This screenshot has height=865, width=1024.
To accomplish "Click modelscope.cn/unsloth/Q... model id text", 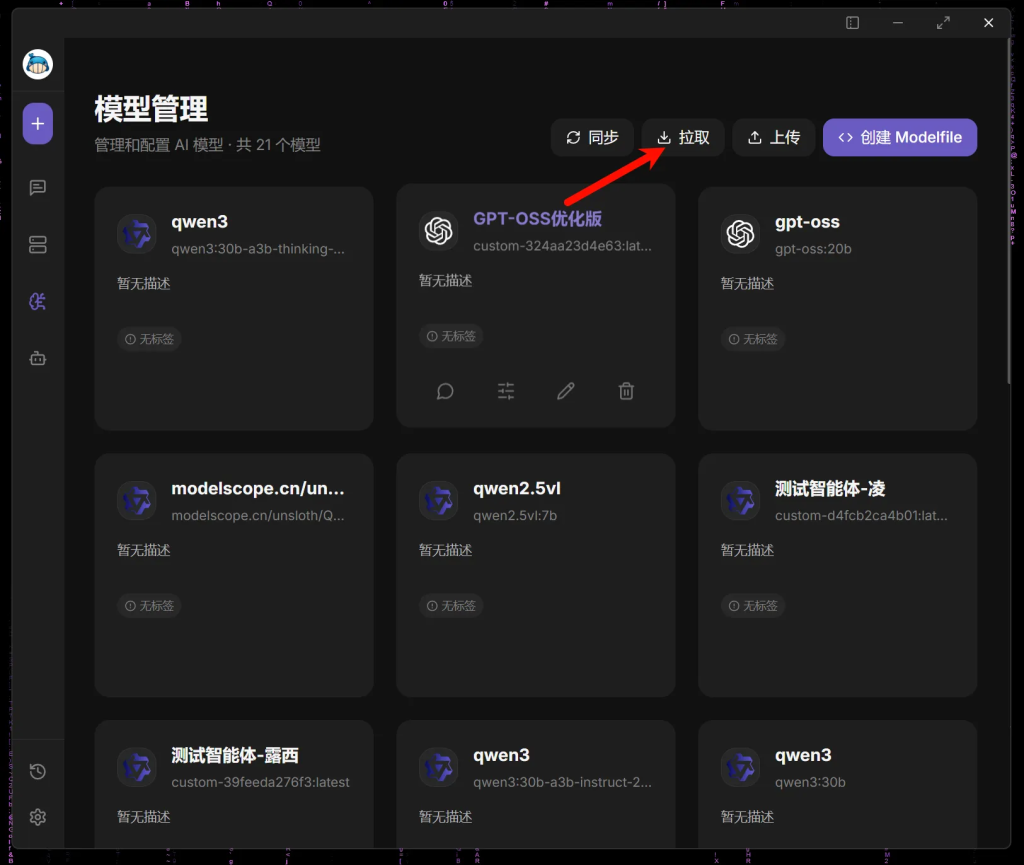I will [258, 516].
